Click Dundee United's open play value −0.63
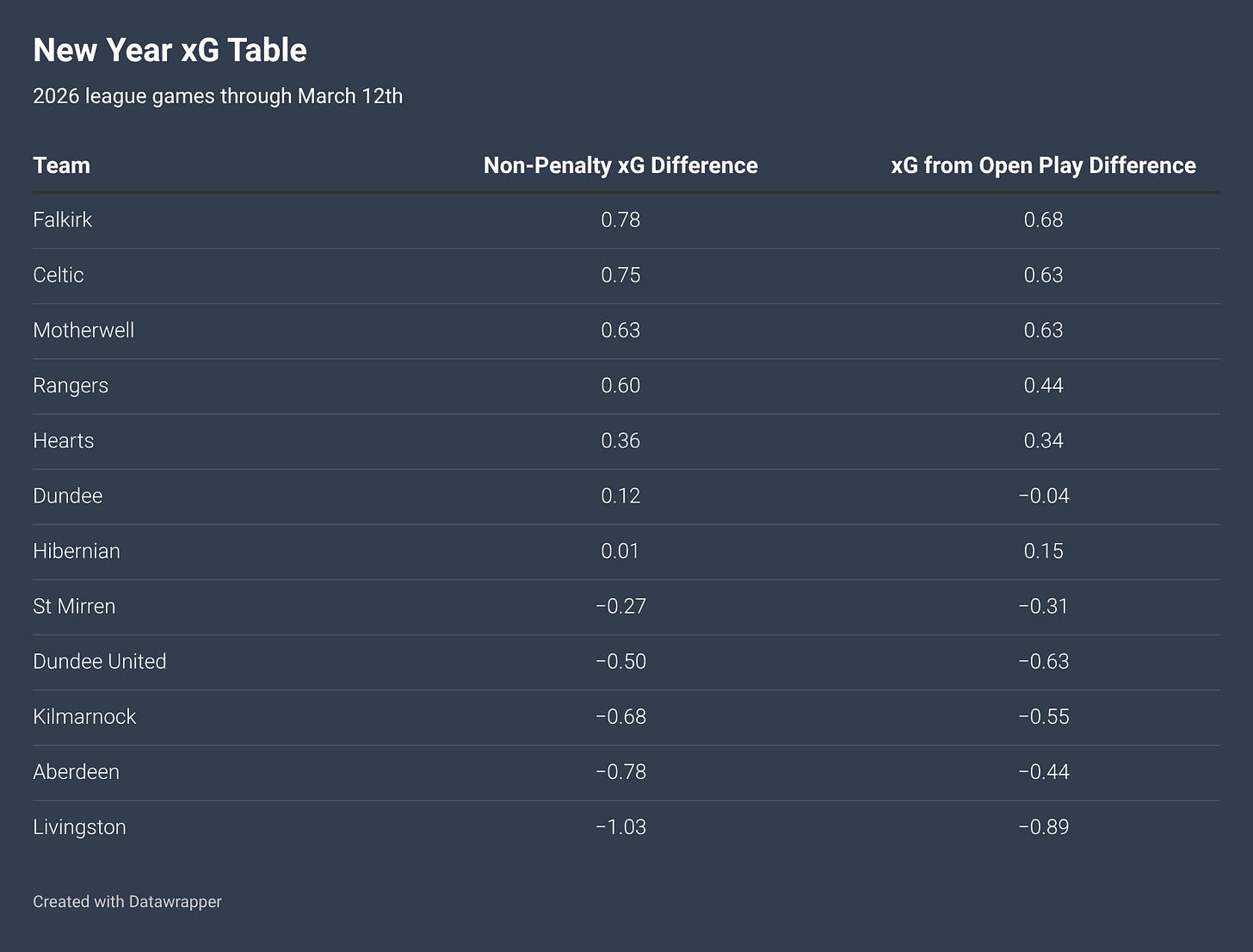1253x952 pixels. [x=1043, y=661]
